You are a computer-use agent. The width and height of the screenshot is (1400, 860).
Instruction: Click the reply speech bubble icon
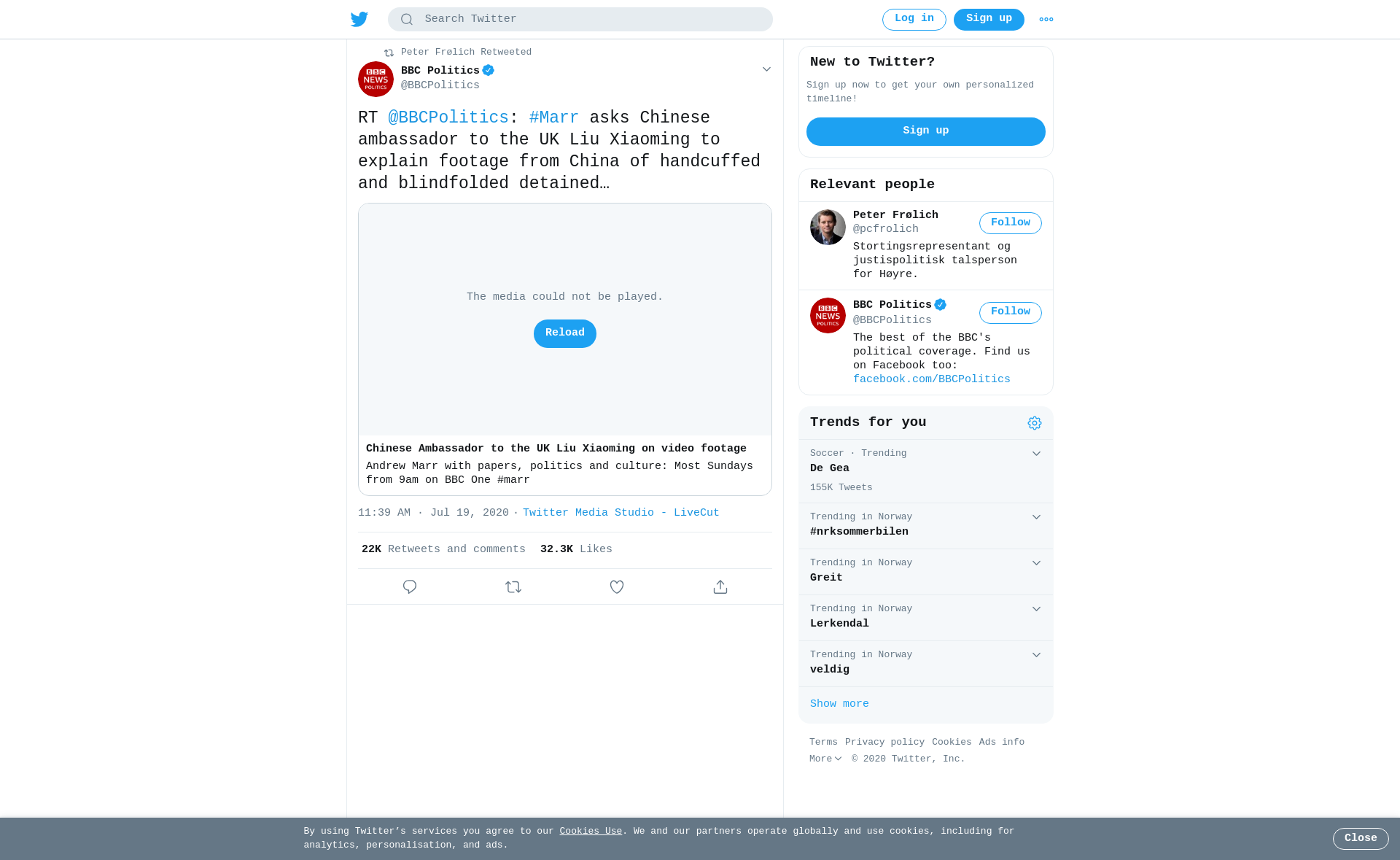tap(410, 586)
